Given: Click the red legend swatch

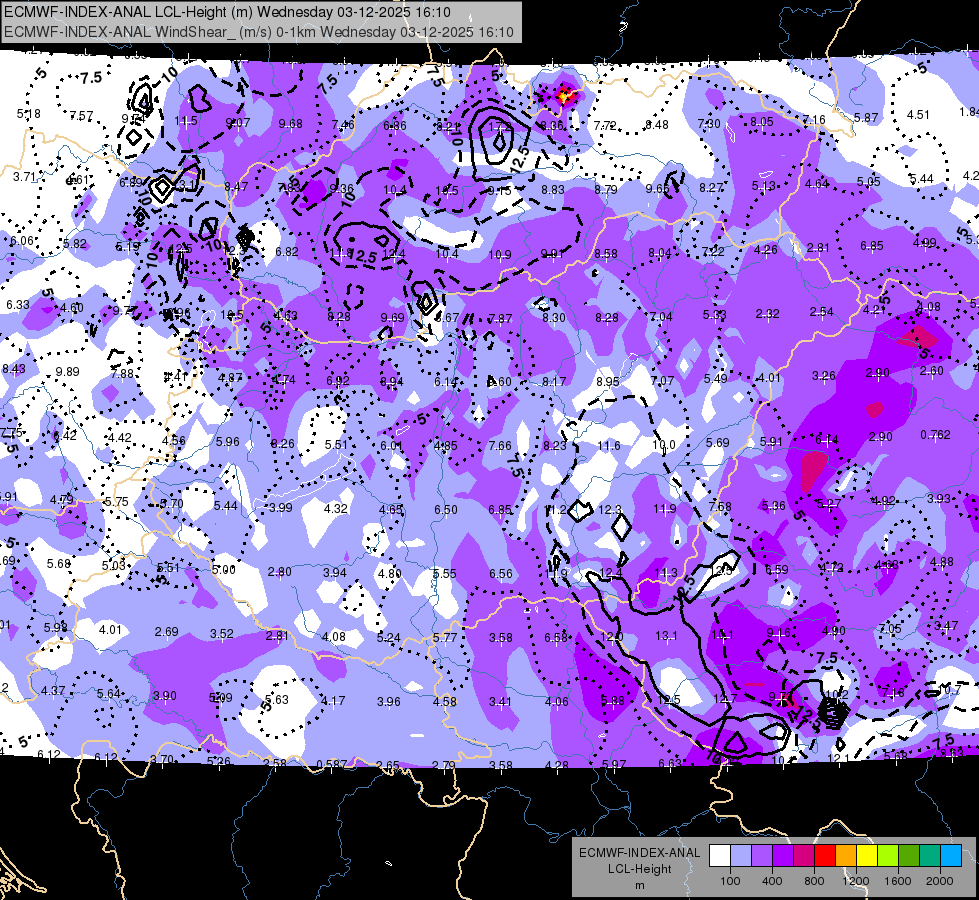Looking at the screenshot, I should [825, 856].
